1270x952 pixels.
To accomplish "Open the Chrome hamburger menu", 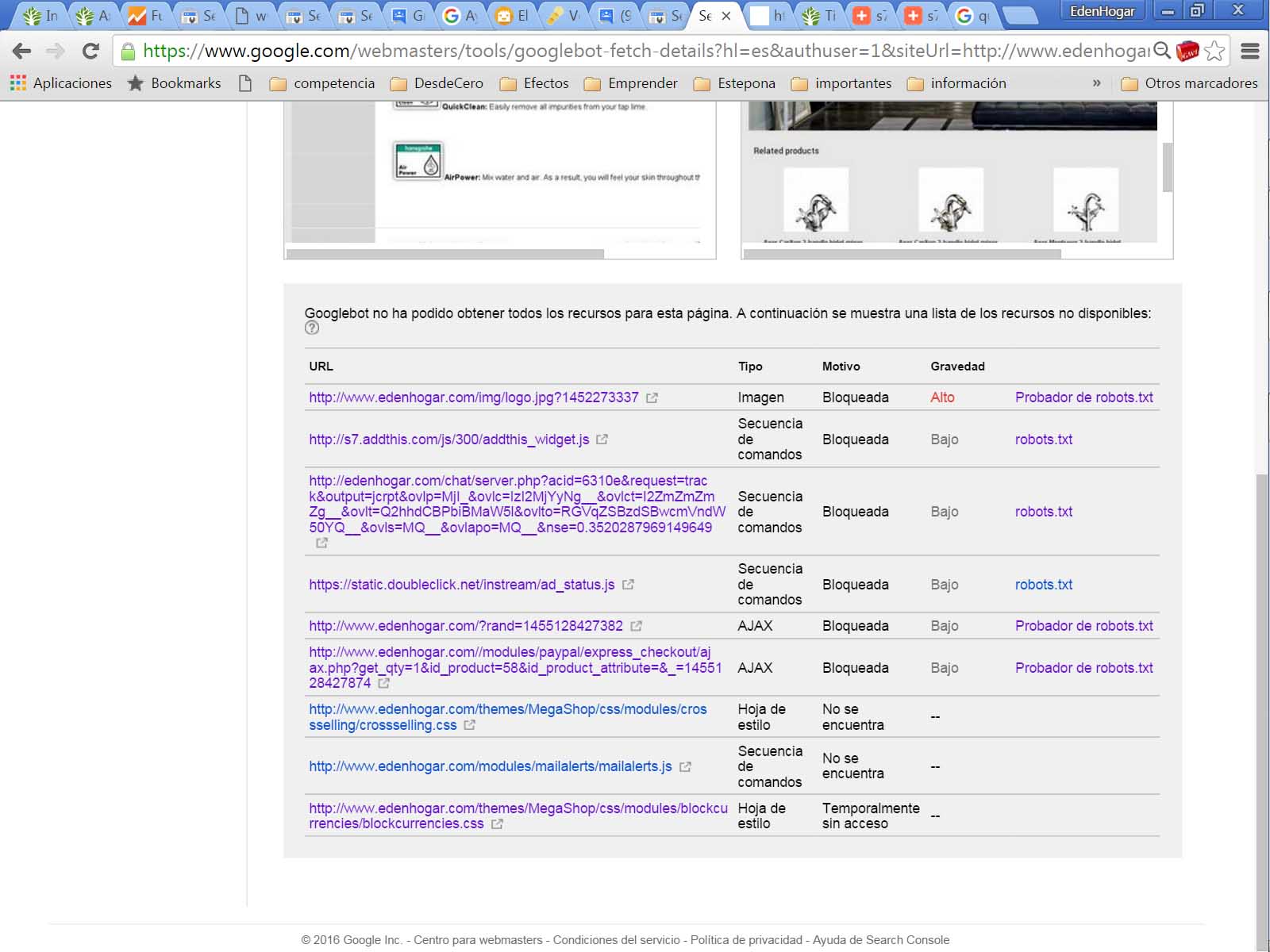I will pos(1250,52).
